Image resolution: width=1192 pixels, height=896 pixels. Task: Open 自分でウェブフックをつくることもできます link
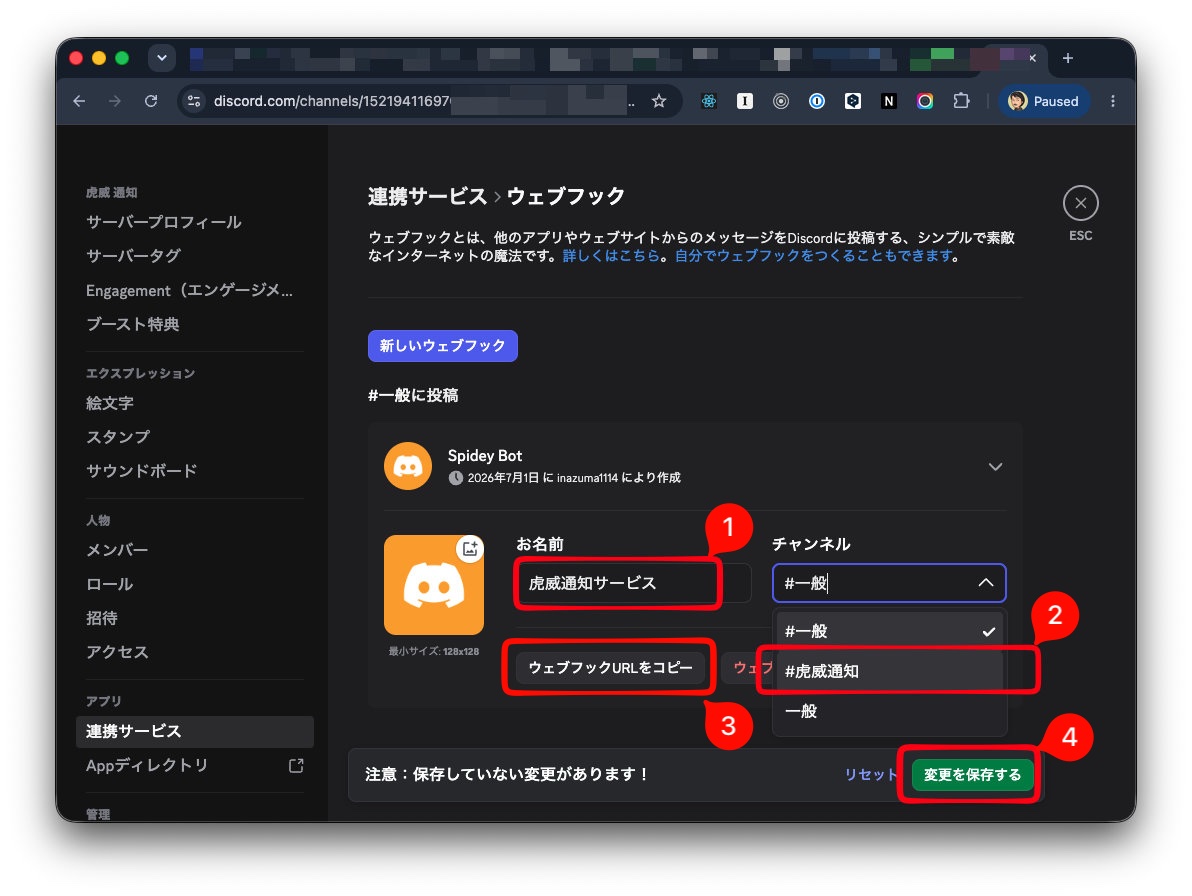(x=813, y=256)
